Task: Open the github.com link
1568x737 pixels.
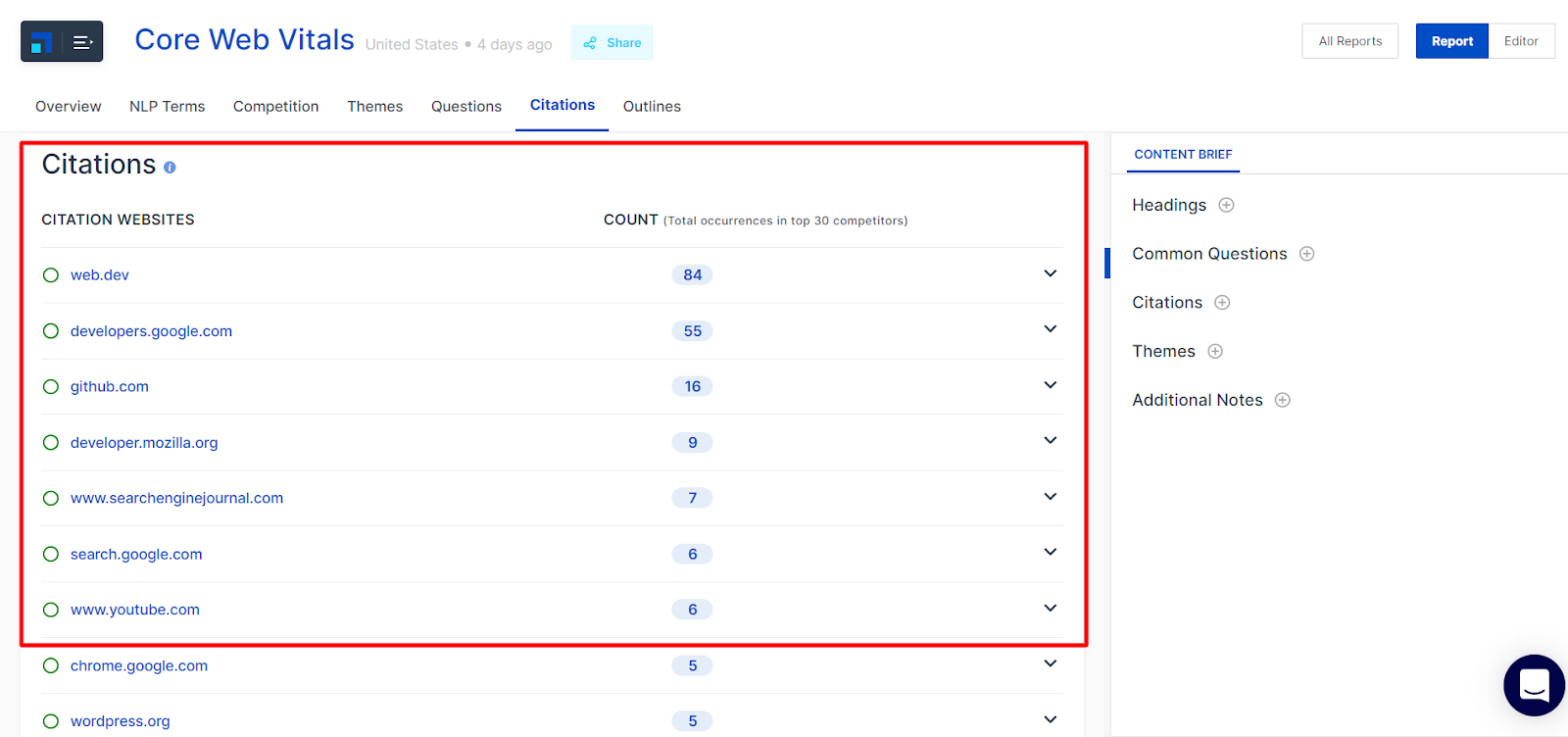Action: (x=110, y=387)
